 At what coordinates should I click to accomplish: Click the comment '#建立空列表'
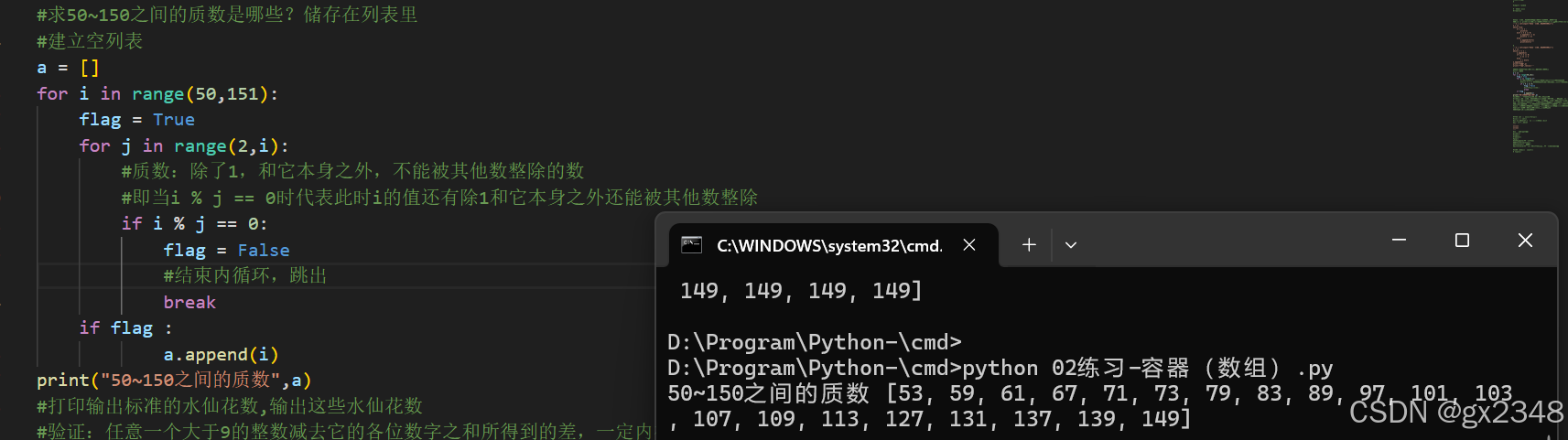pyautogui.click(x=90, y=41)
